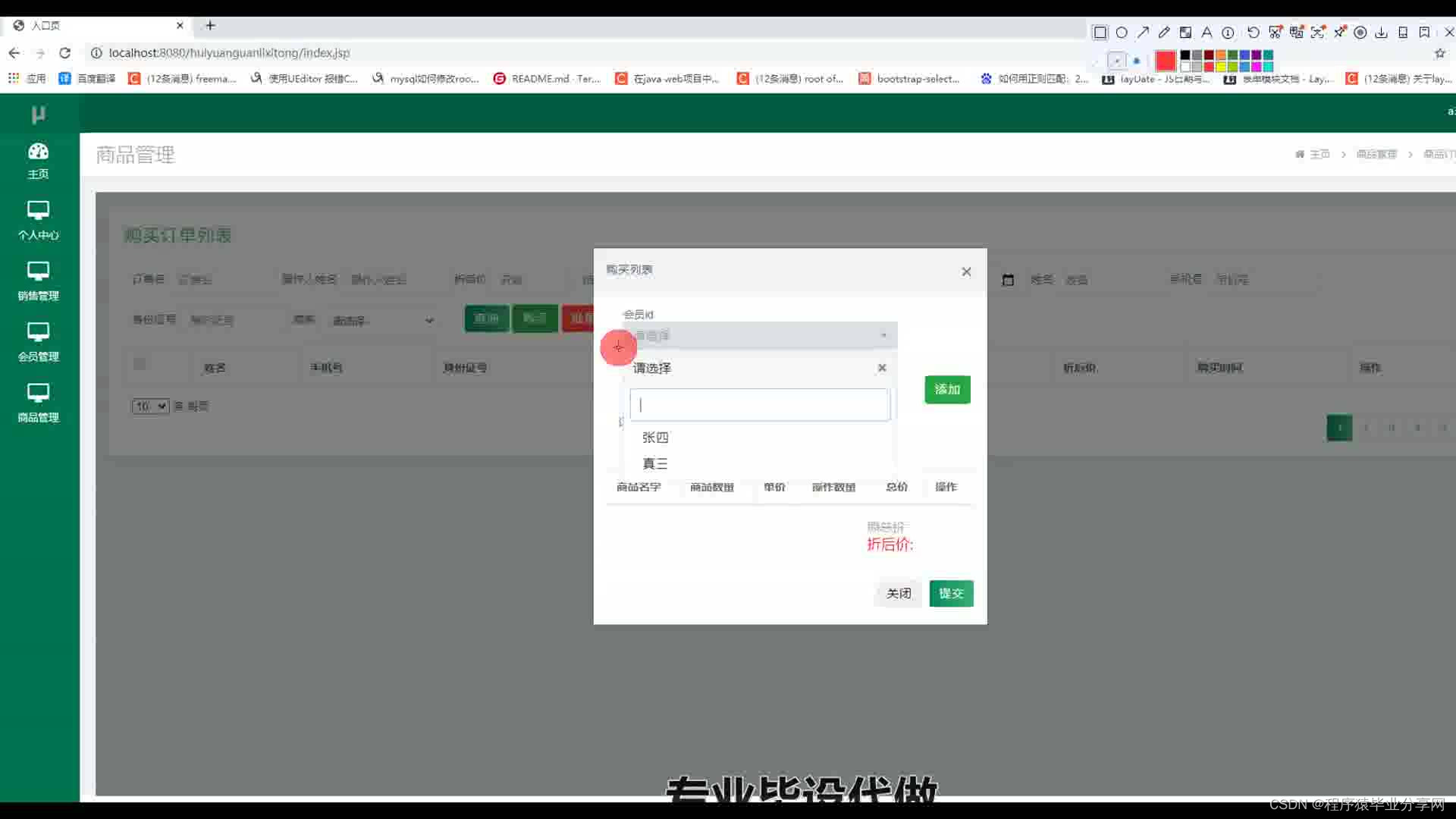Image resolution: width=1456 pixels, height=819 pixels.
Task: Select the rectangle annotation tool
Action: [1100, 33]
